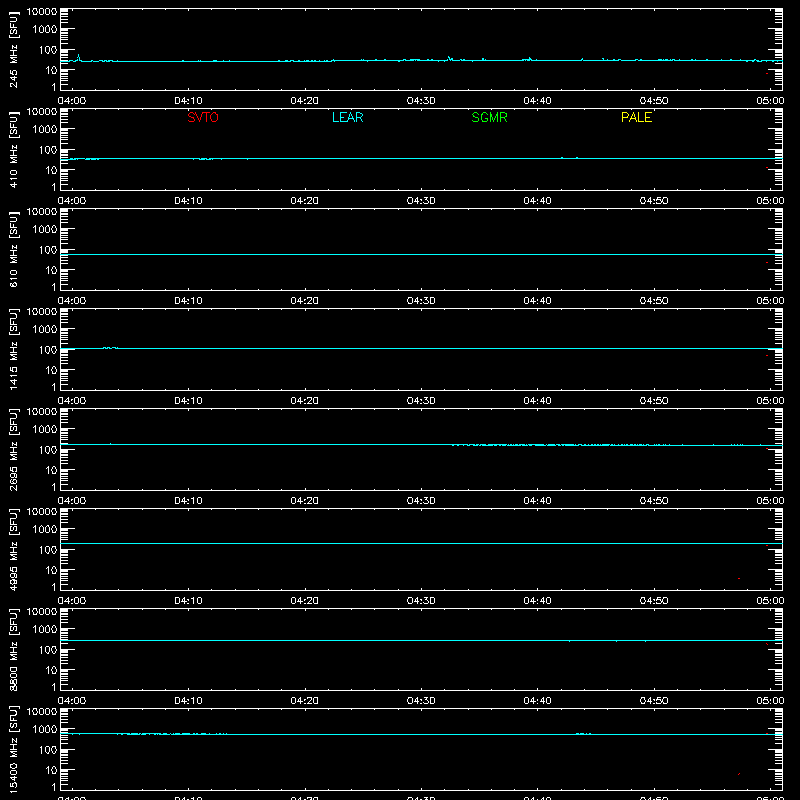Select the 8800 MHz [SFU] axis title

click(x=13, y=650)
